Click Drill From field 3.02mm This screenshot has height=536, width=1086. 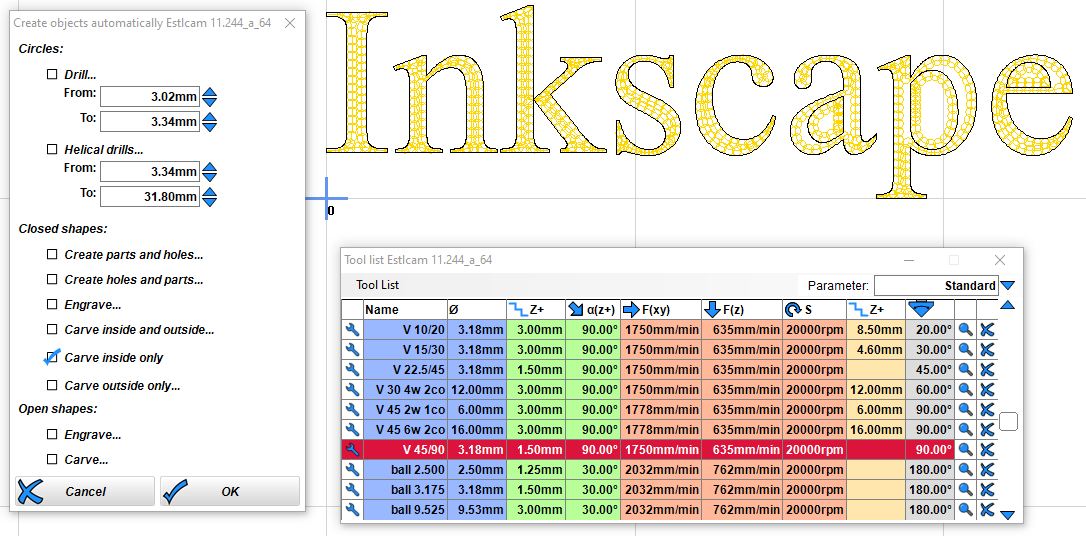pyautogui.click(x=150, y=97)
